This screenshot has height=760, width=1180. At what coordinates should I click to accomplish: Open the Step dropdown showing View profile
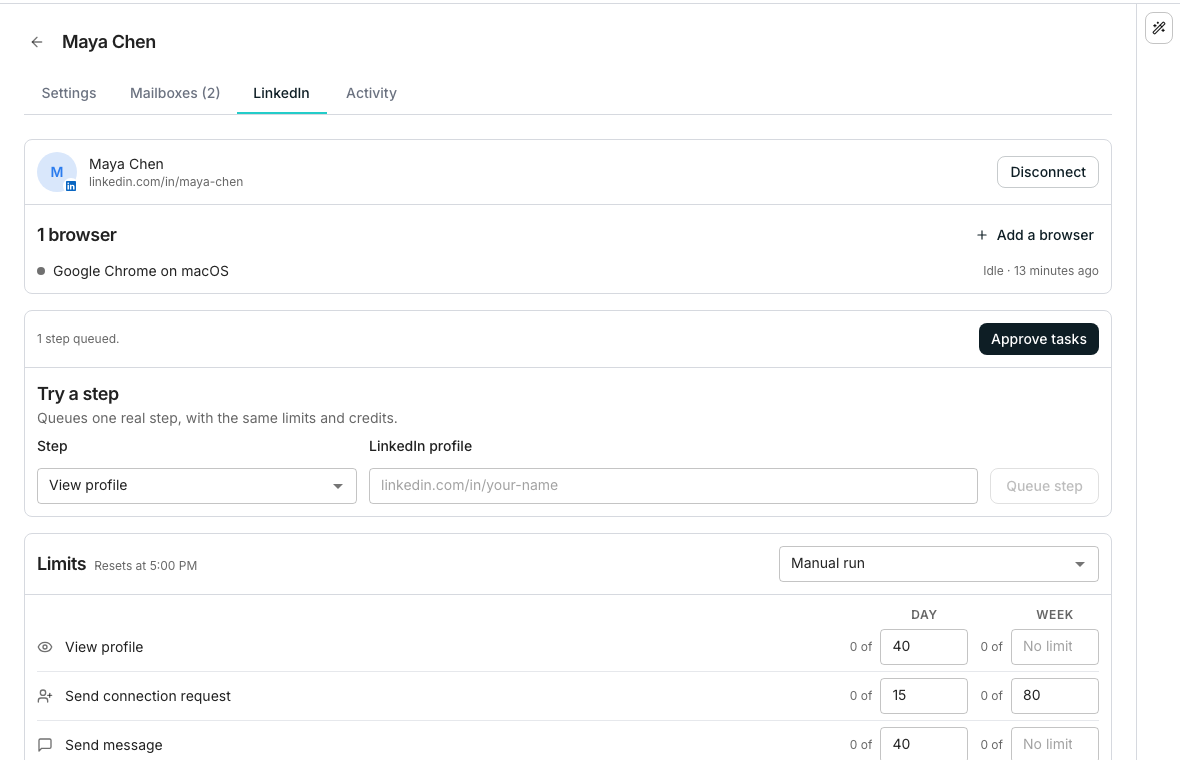coord(196,486)
